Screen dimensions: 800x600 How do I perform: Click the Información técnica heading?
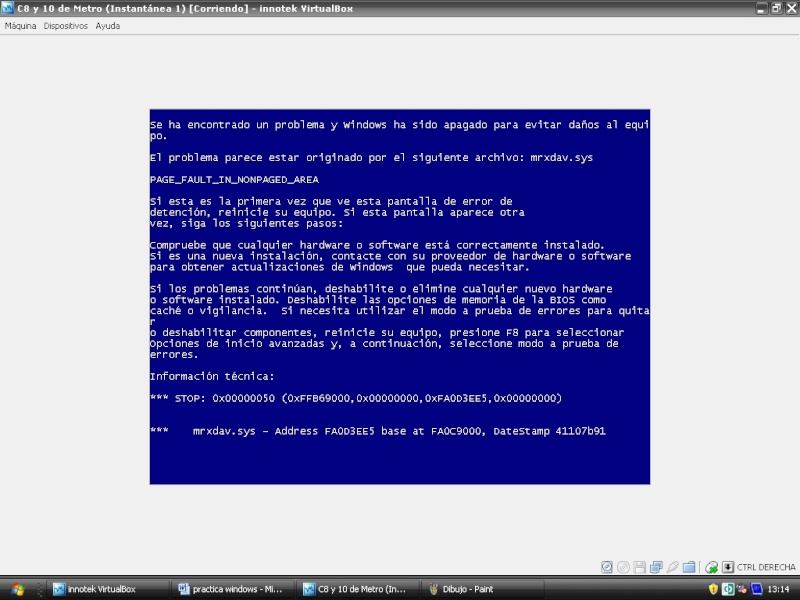tap(212, 377)
